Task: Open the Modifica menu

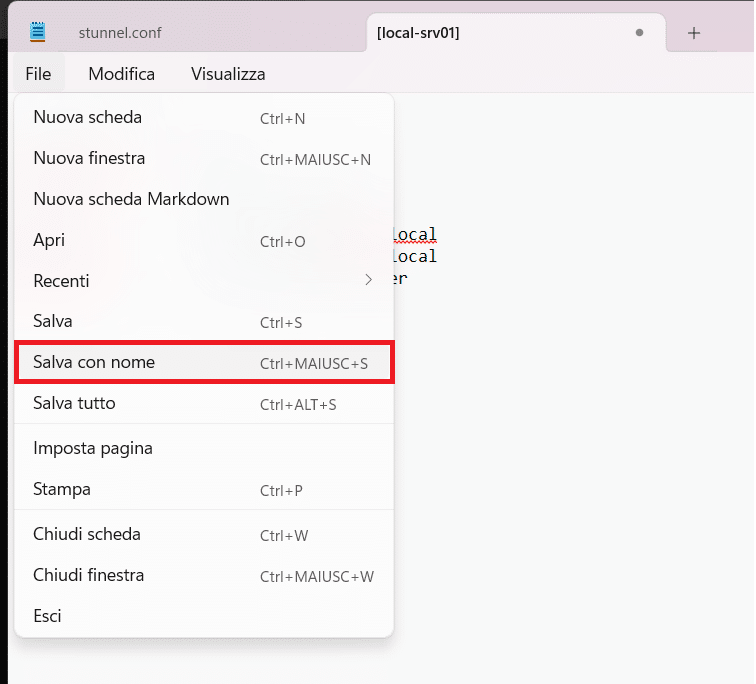Action: pyautogui.click(x=121, y=74)
